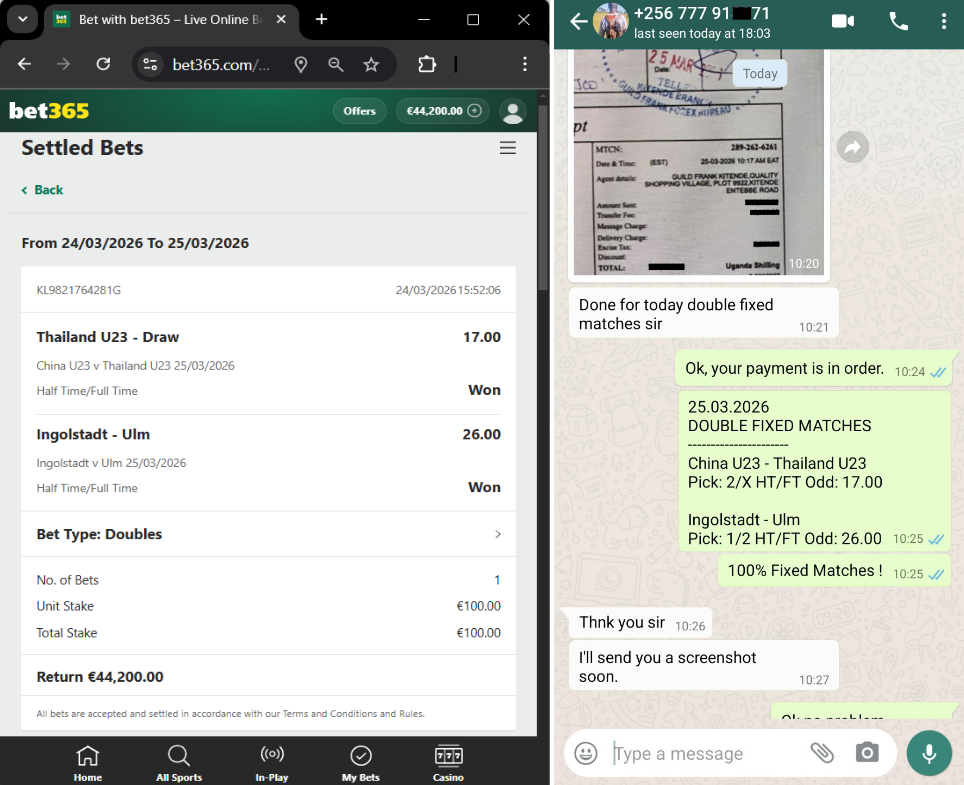964x785 pixels.
Task: Forward the receipt photo
Action: 852,147
